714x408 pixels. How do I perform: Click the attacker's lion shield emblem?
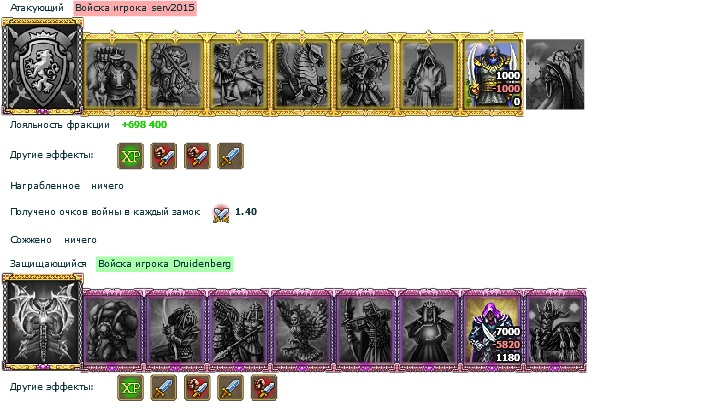[x=42, y=66]
